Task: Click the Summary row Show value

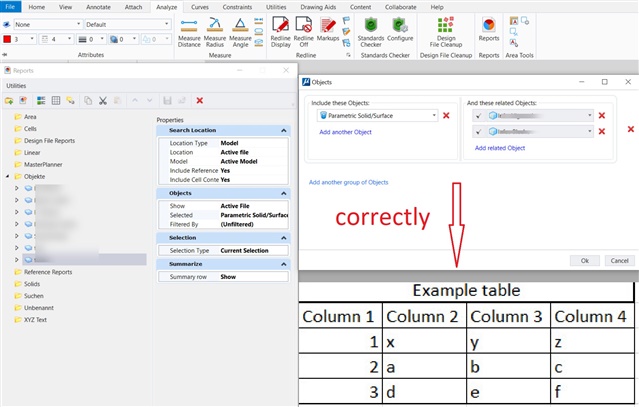Action: coord(228,277)
